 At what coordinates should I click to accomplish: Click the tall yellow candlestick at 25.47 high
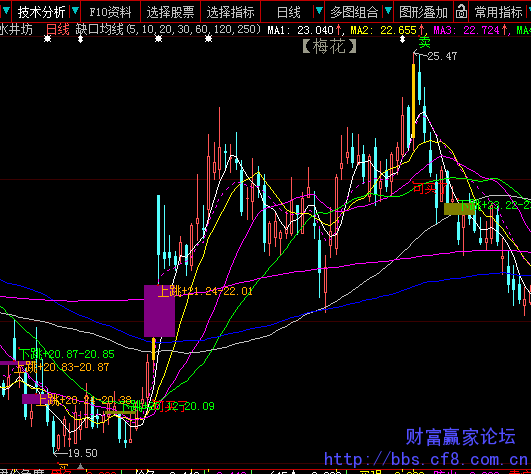tap(413, 101)
